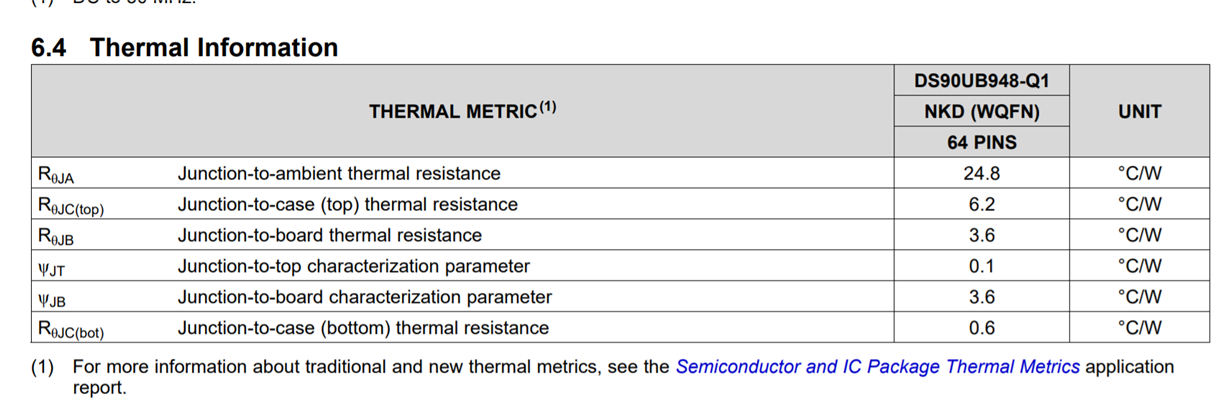Select the Junction-to-top characterization parameter text

tap(353, 267)
